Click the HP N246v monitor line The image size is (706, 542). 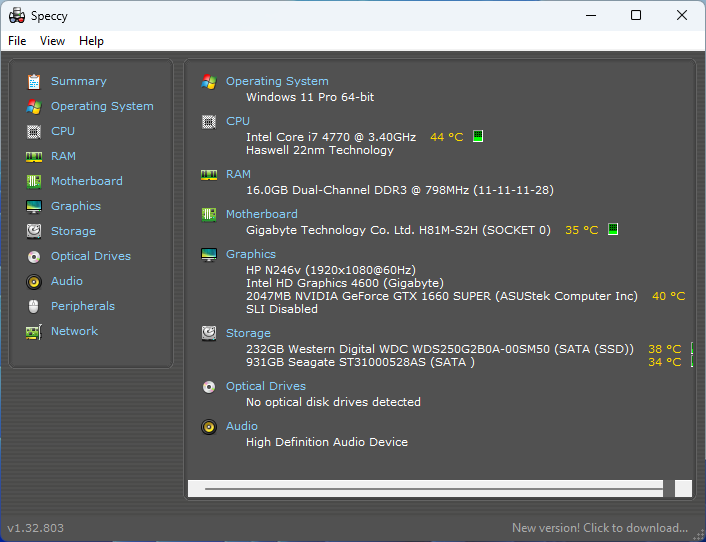point(331,270)
